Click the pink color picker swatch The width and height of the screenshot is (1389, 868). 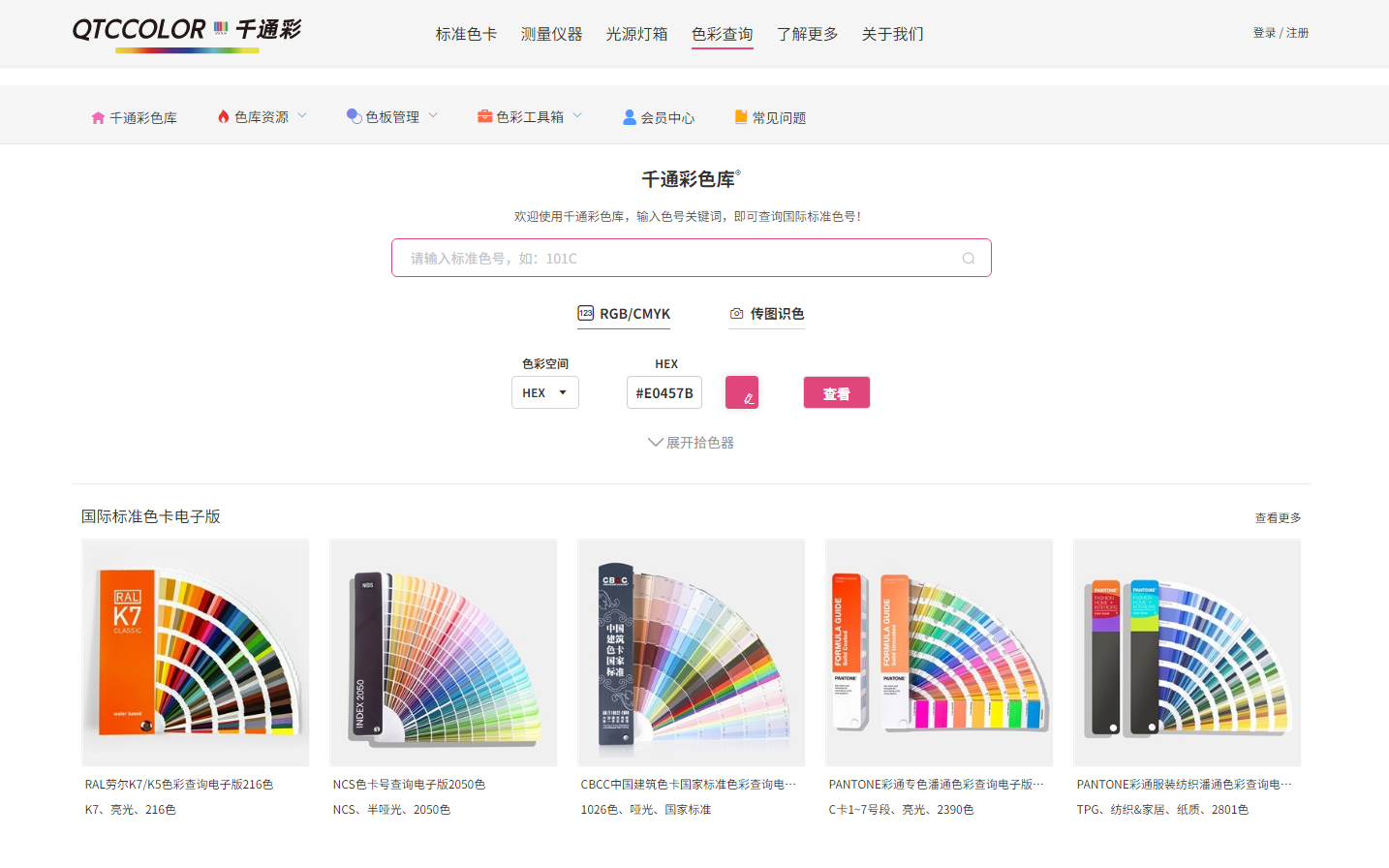point(742,392)
